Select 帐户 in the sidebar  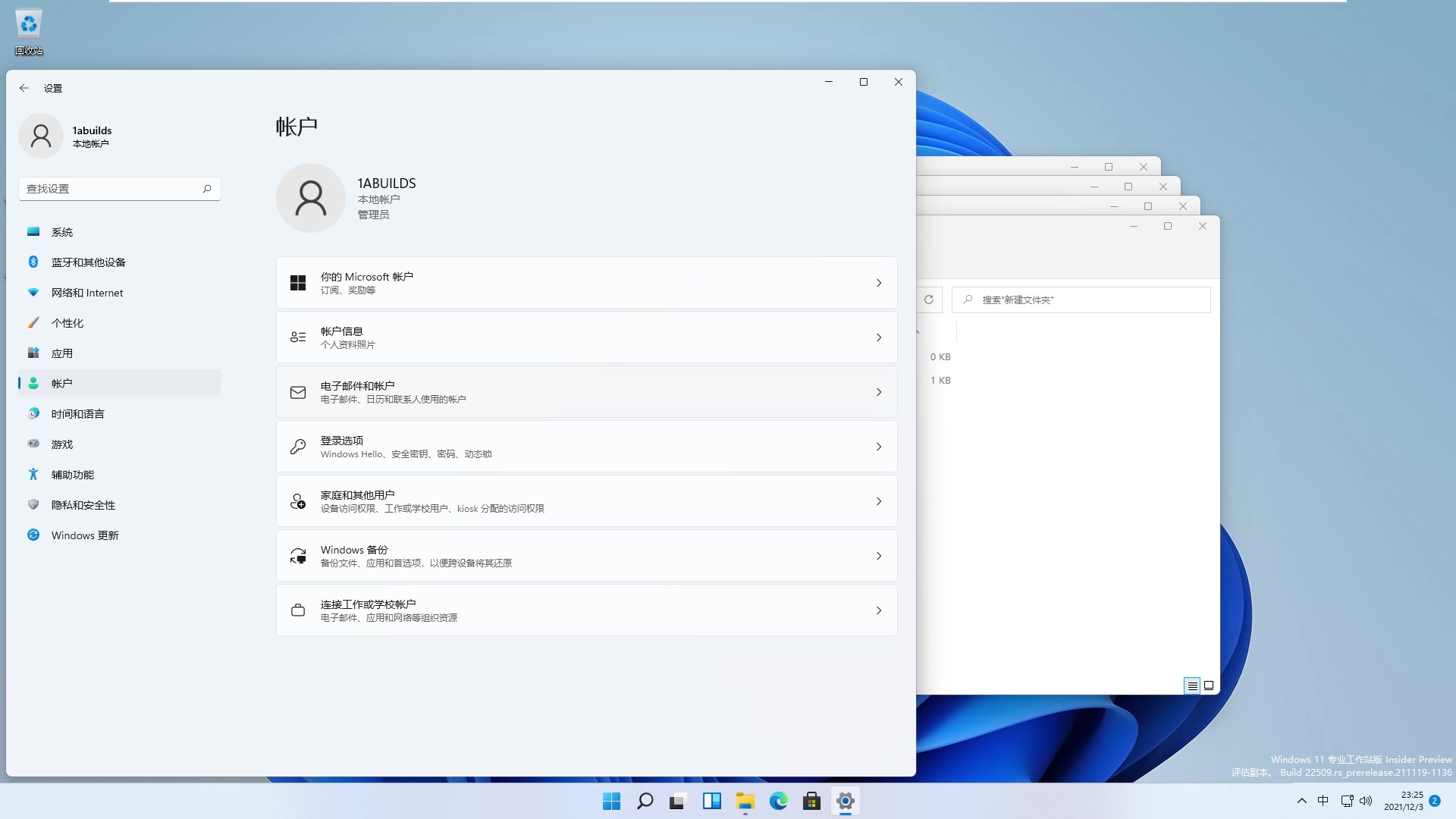120,384
